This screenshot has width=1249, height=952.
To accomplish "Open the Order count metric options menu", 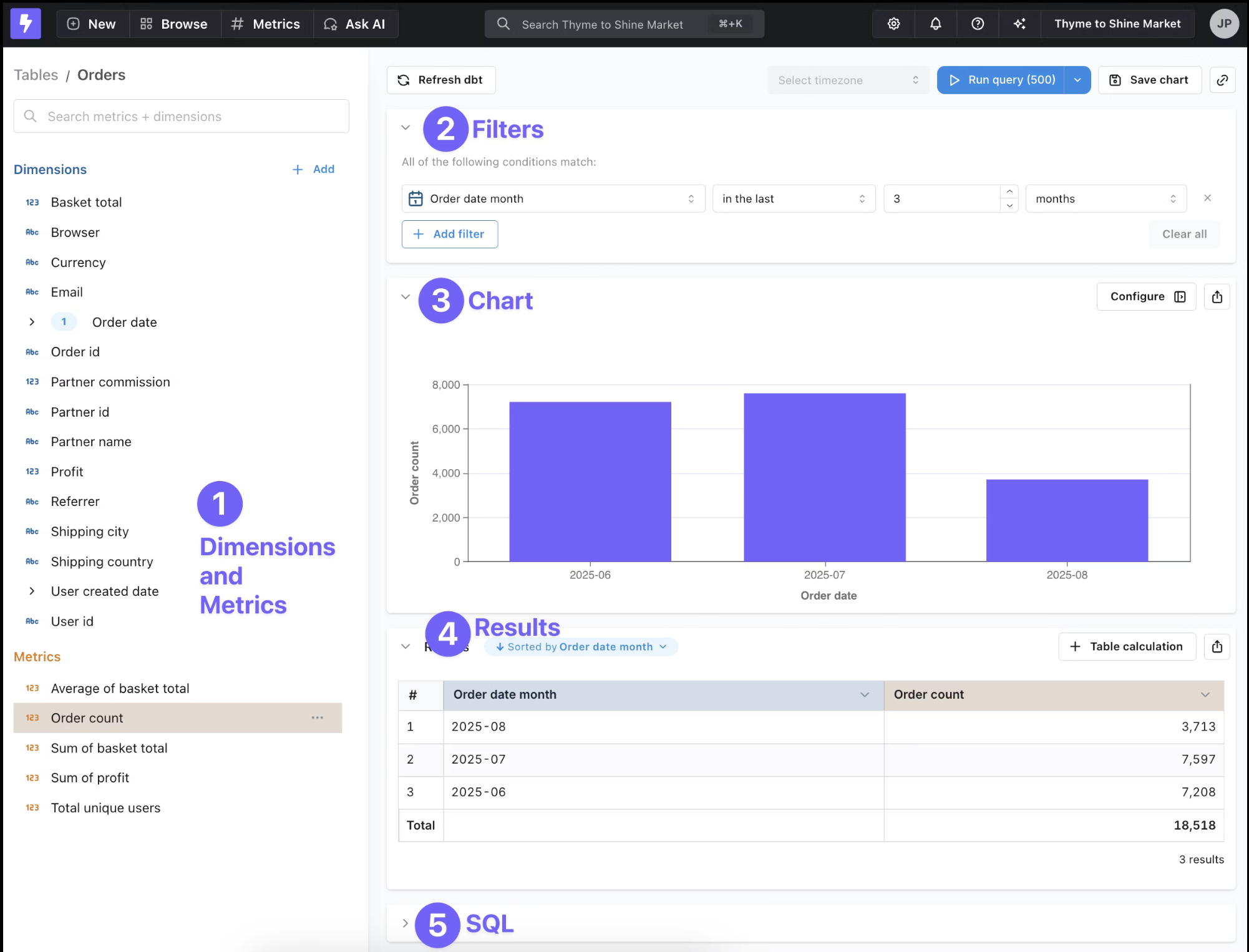I will point(318,718).
